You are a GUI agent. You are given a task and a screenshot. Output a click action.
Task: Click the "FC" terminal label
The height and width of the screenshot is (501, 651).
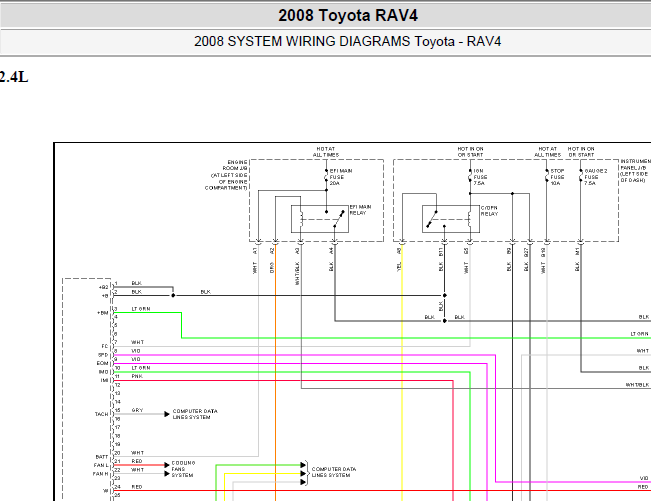point(105,347)
